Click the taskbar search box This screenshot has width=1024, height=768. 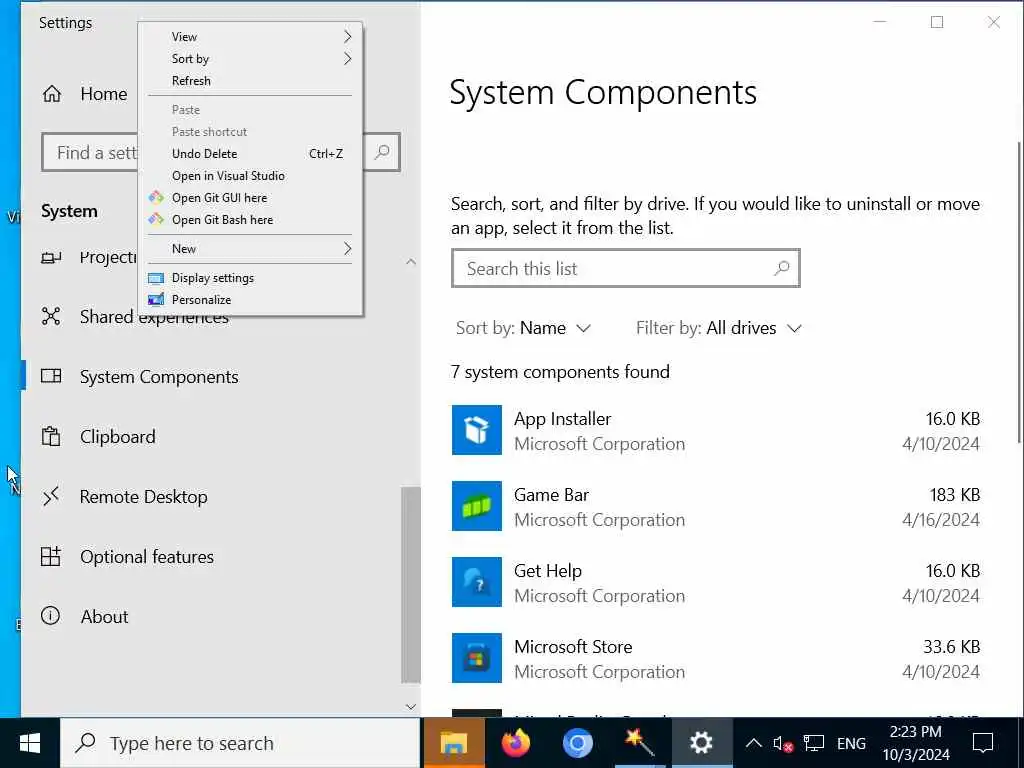tap(240, 743)
